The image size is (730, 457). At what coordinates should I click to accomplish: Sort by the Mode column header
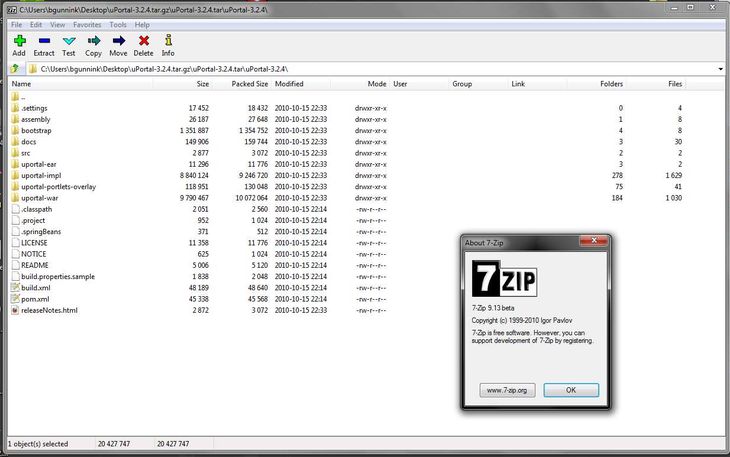(377, 84)
